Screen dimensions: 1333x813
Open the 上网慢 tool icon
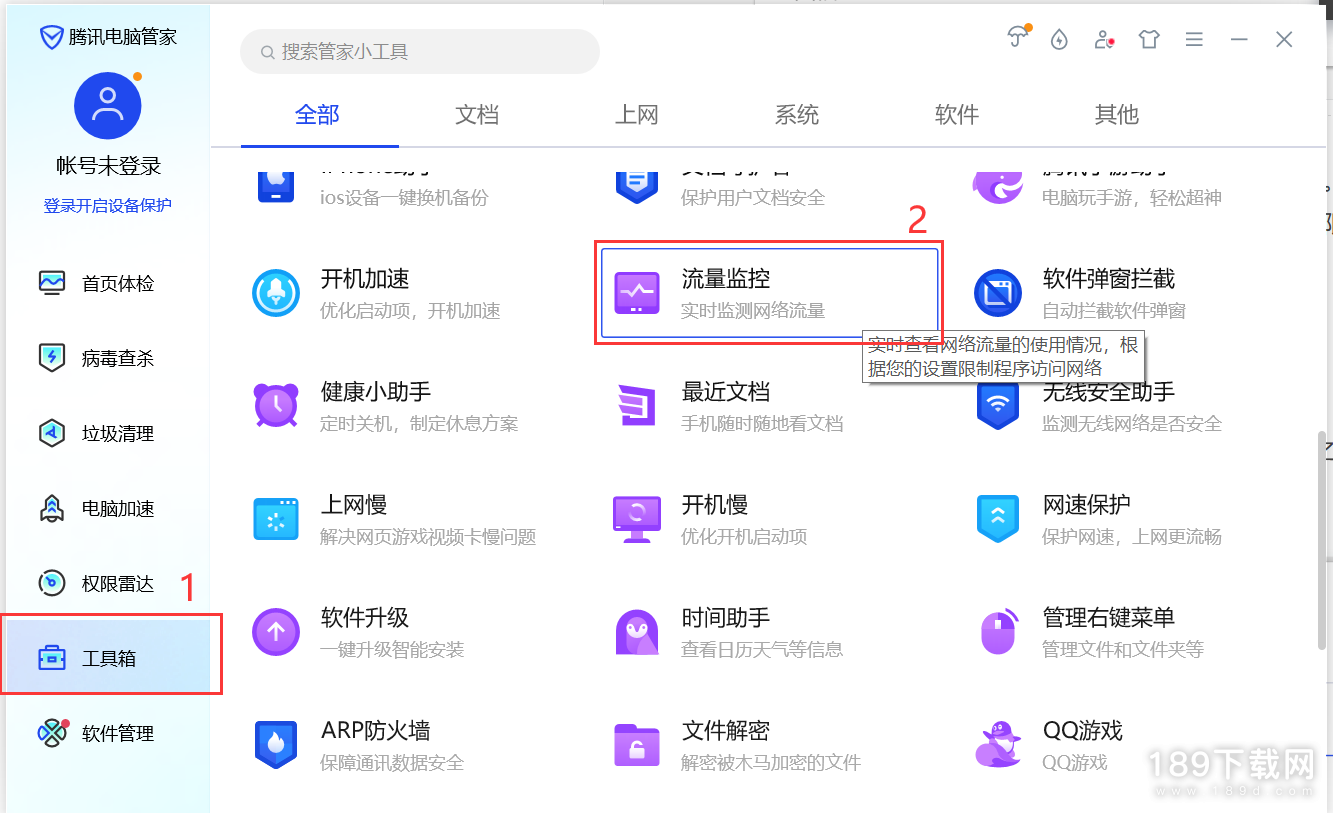(x=277, y=518)
